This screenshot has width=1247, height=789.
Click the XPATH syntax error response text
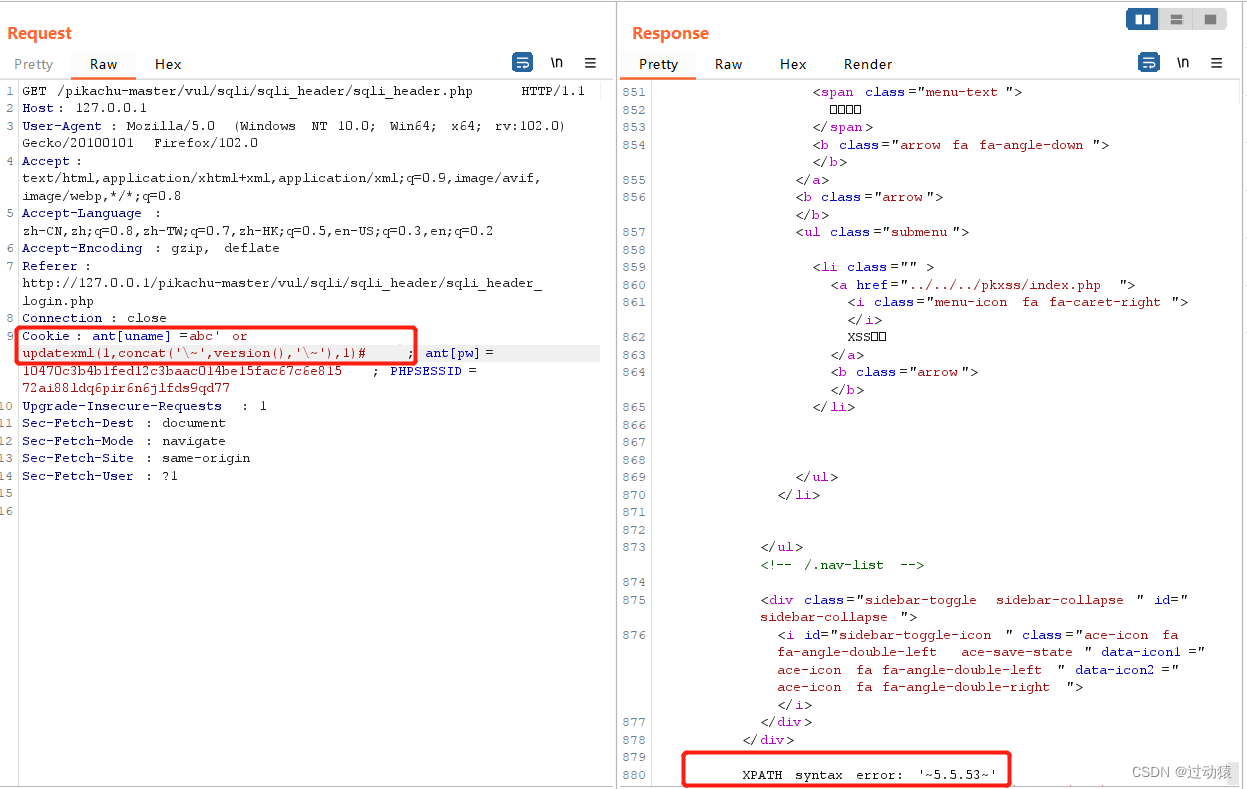point(869,775)
